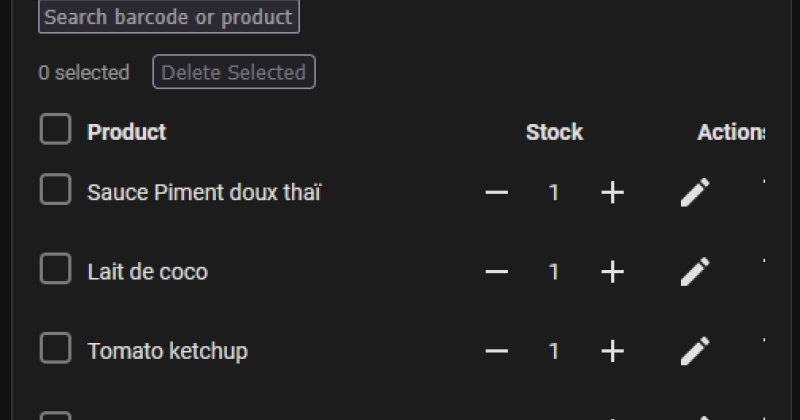Open the Lait de coco product name

click(x=147, y=271)
